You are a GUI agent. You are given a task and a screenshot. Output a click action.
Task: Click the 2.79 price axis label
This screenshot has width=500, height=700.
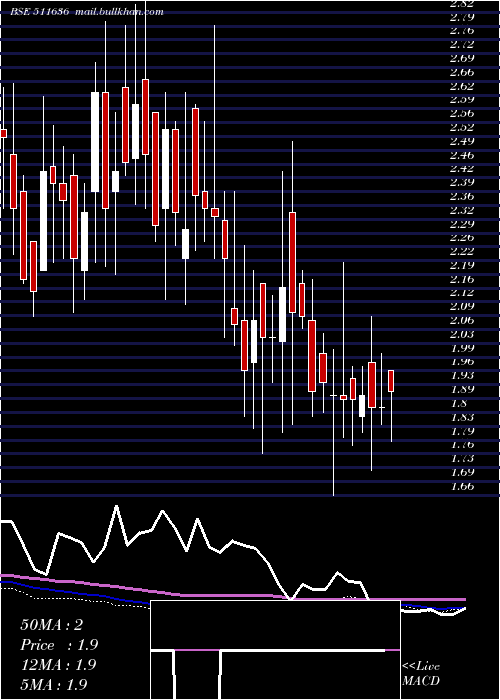click(462, 18)
